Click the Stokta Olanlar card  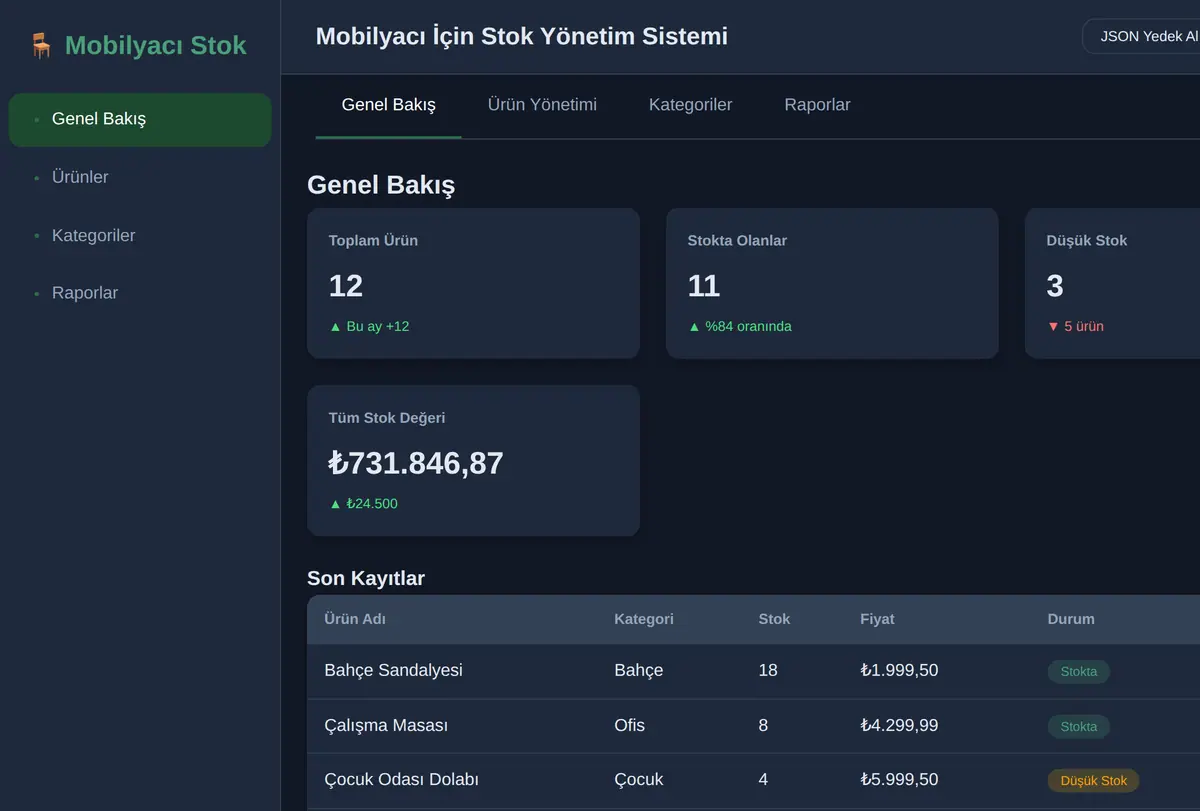tap(832, 283)
